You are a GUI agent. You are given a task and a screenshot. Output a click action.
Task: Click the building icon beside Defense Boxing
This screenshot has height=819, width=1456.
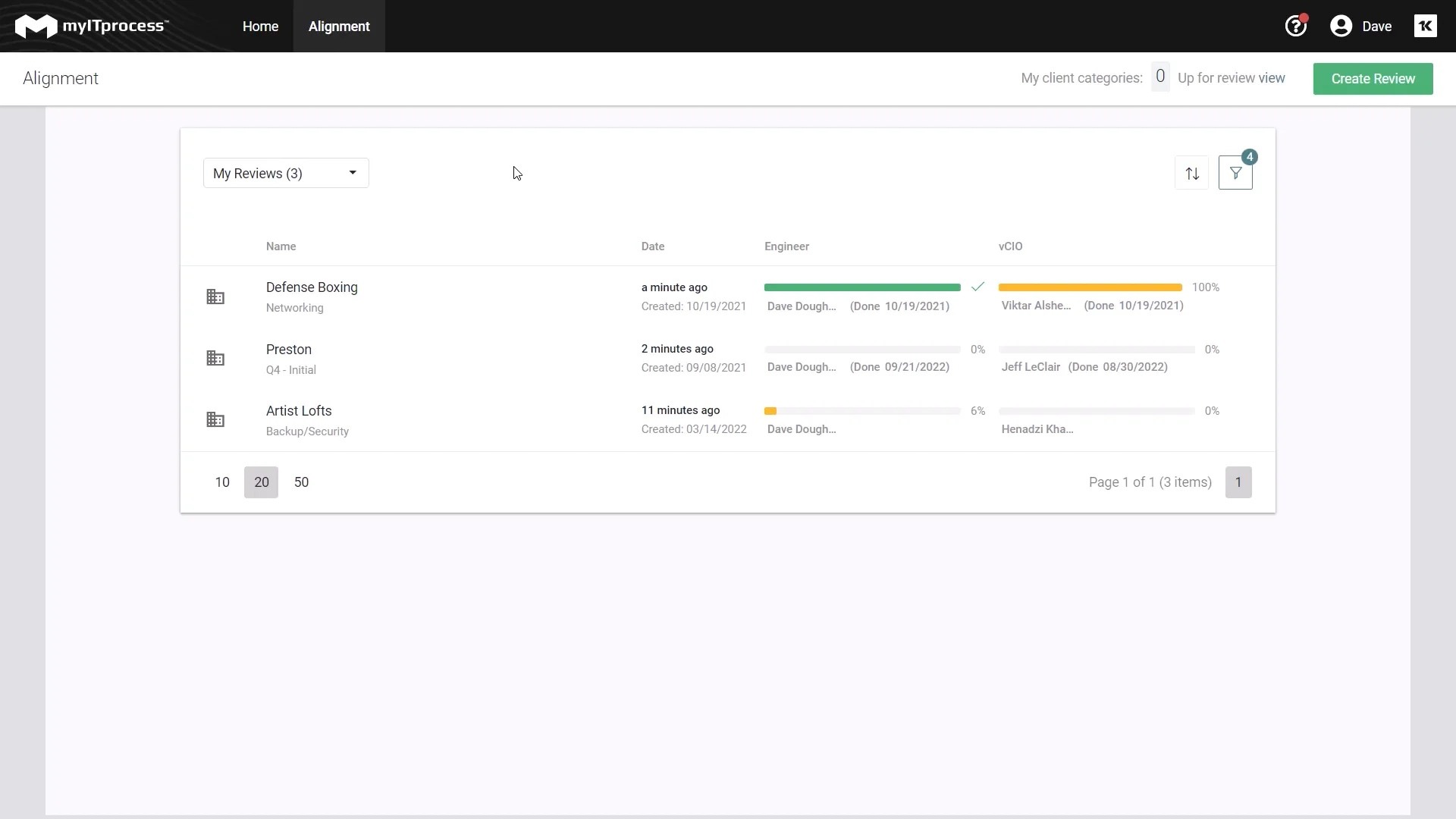(216, 297)
